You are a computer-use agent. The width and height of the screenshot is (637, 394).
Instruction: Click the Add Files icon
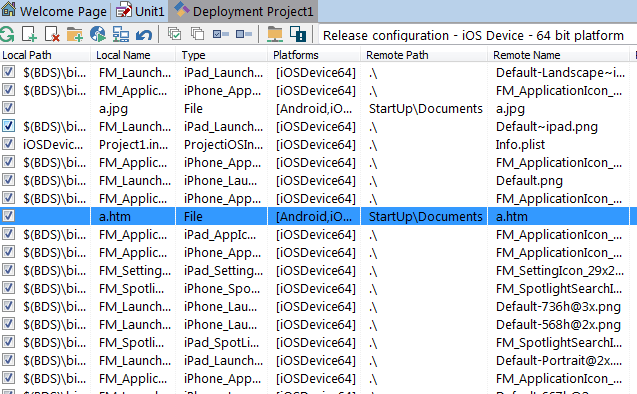pos(29,35)
